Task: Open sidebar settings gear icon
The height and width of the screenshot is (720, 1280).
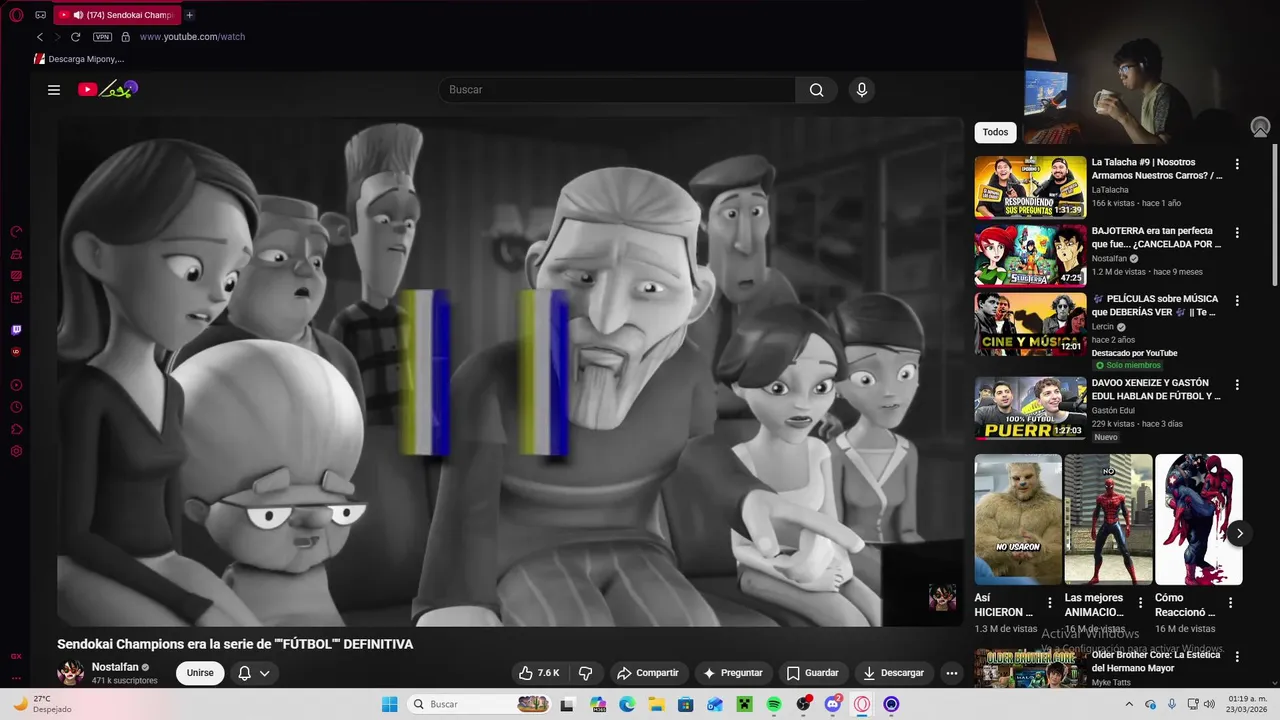Action: [x=16, y=451]
